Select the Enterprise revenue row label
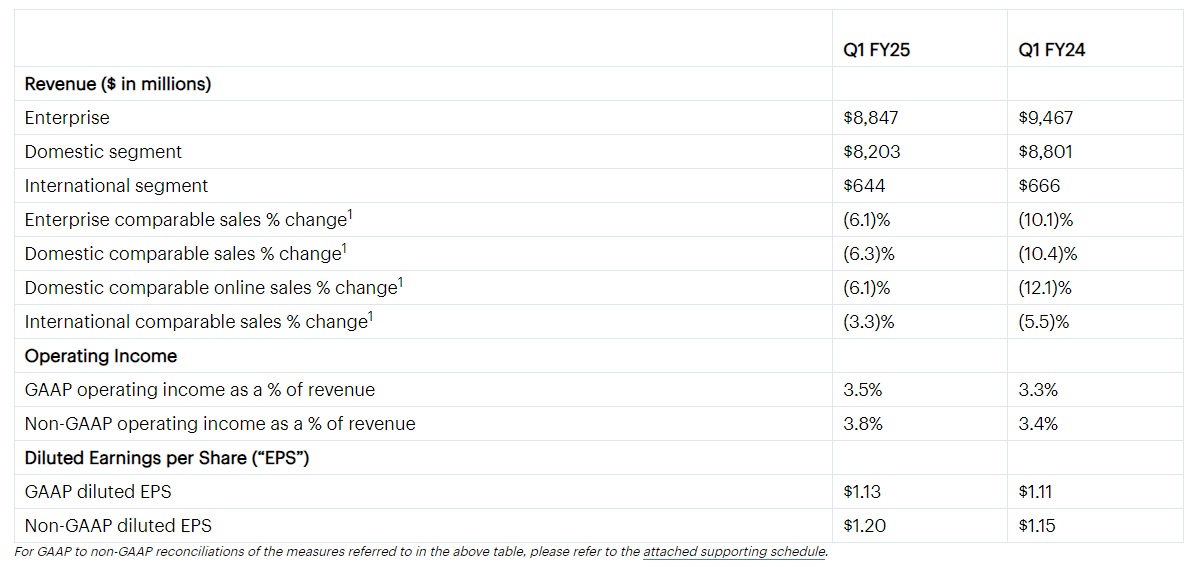Screen dimensions: 1199x567 67,118
